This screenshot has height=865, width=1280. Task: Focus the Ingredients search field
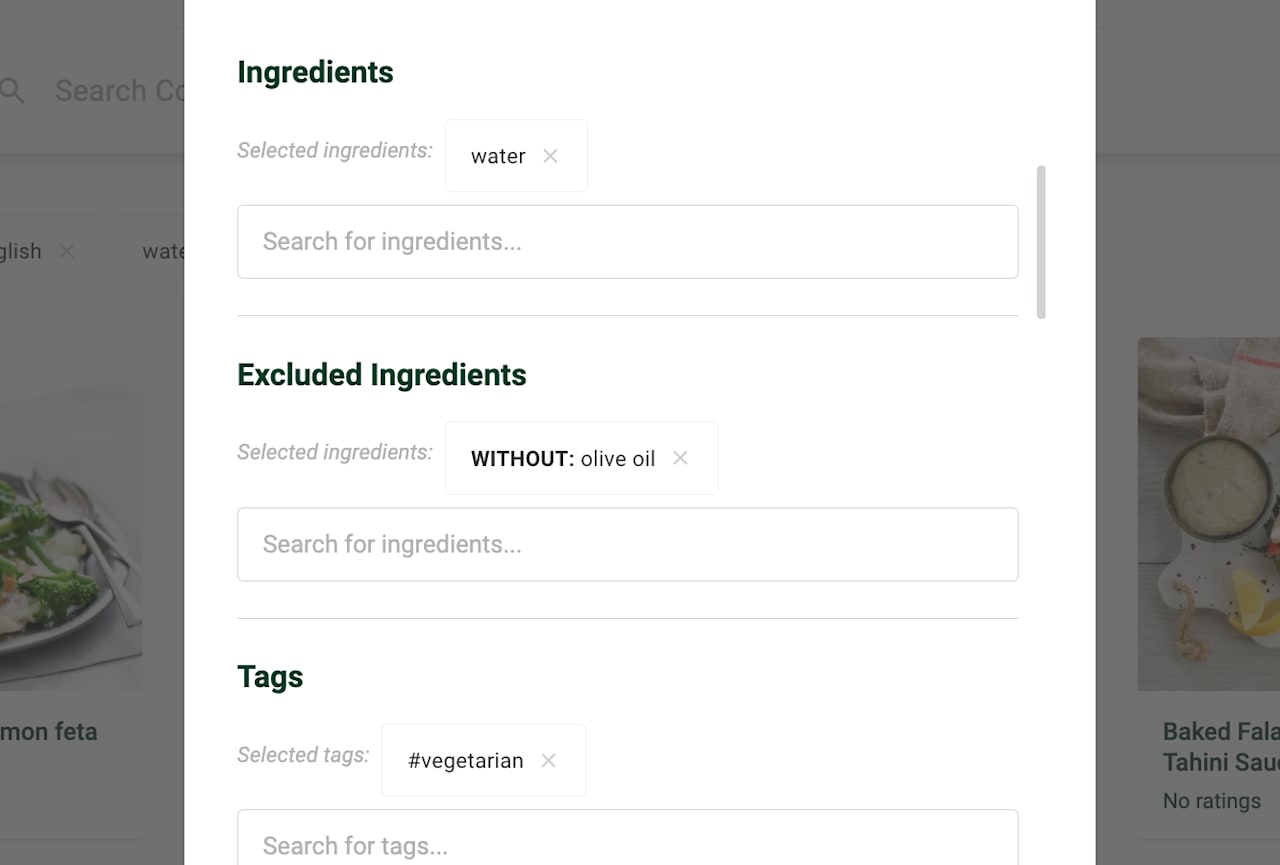point(628,242)
